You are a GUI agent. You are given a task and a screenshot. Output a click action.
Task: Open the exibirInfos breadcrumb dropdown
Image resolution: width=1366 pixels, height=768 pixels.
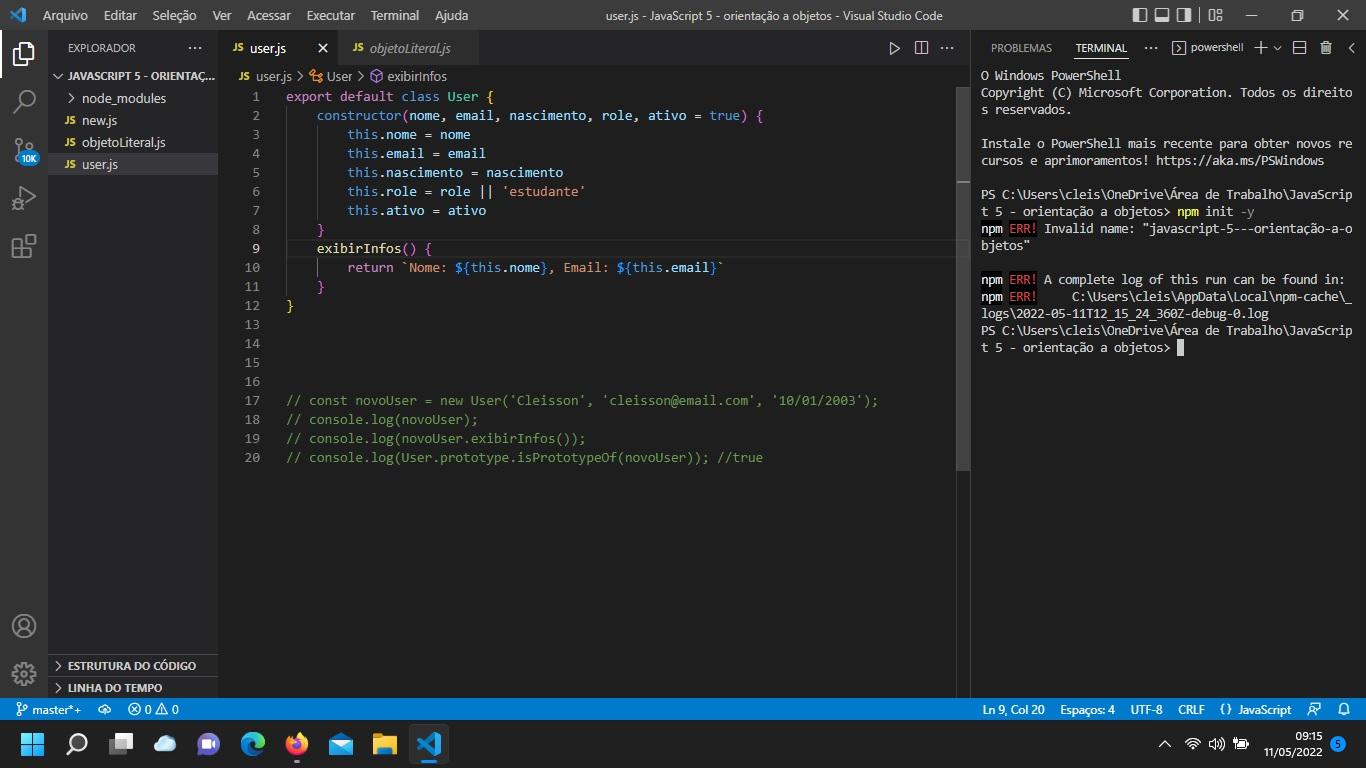(x=408, y=76)
